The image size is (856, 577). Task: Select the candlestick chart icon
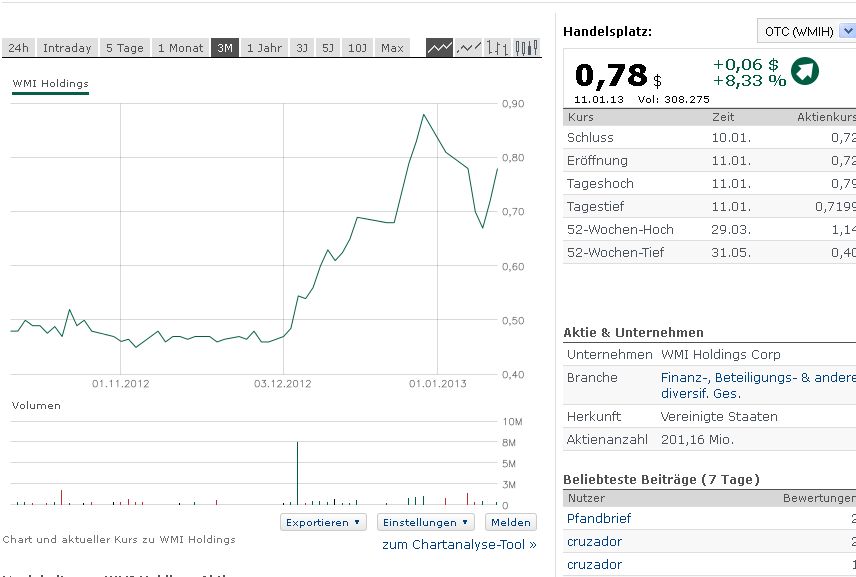click(x=526, y=47)
